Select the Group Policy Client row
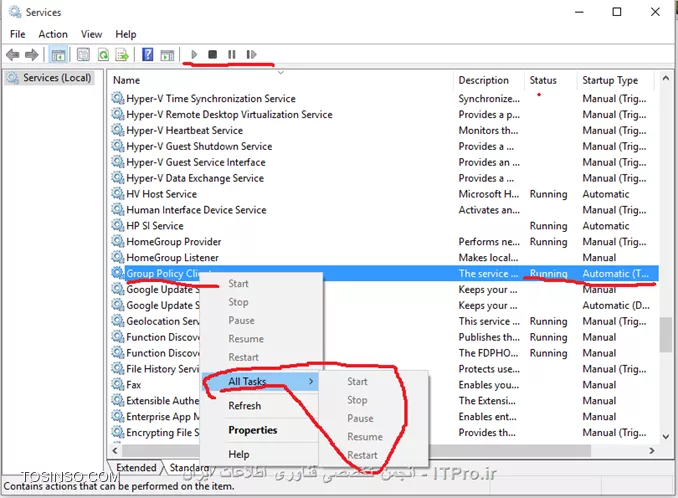The image size is (678, 498). (384, 273)
